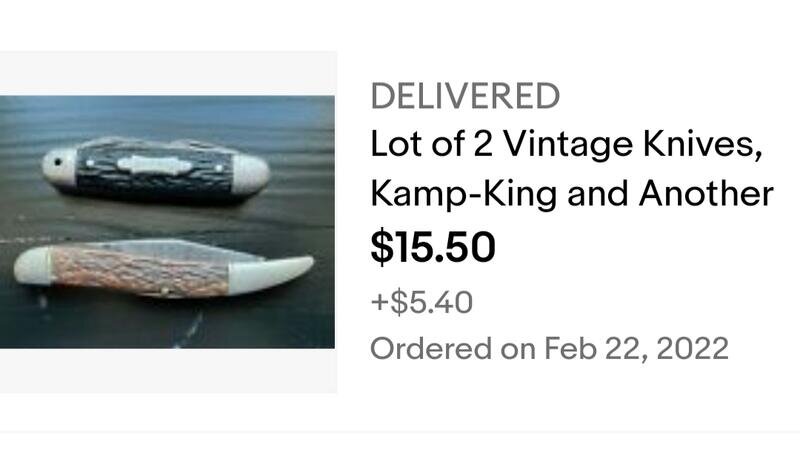Click the brown-handled curved knife in photo
The image size is (800, 459).
pyautogui.click(x=163, y=269)
